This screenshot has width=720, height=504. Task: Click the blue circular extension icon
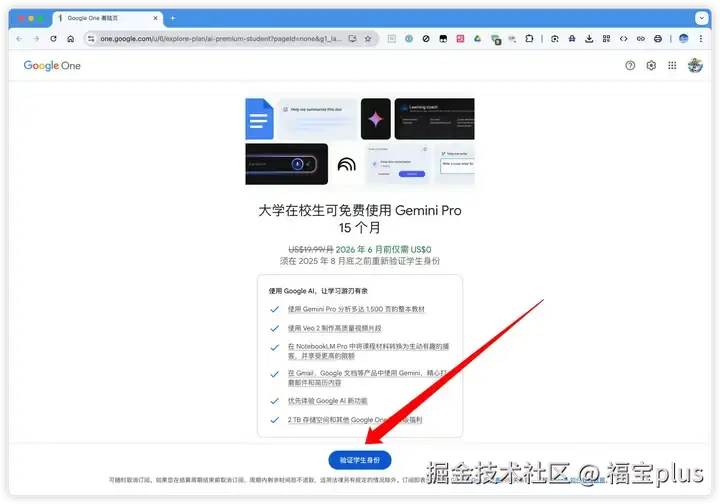click(x=409, y=39)
